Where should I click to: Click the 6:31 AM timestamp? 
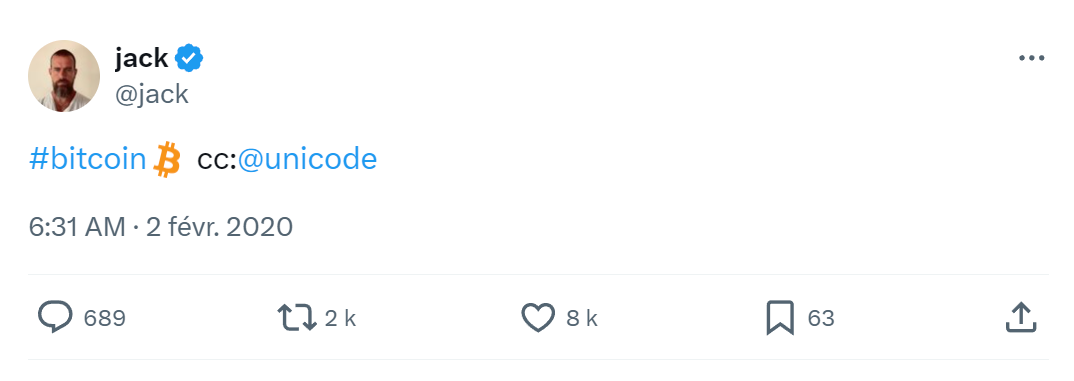tap(77, 227)
